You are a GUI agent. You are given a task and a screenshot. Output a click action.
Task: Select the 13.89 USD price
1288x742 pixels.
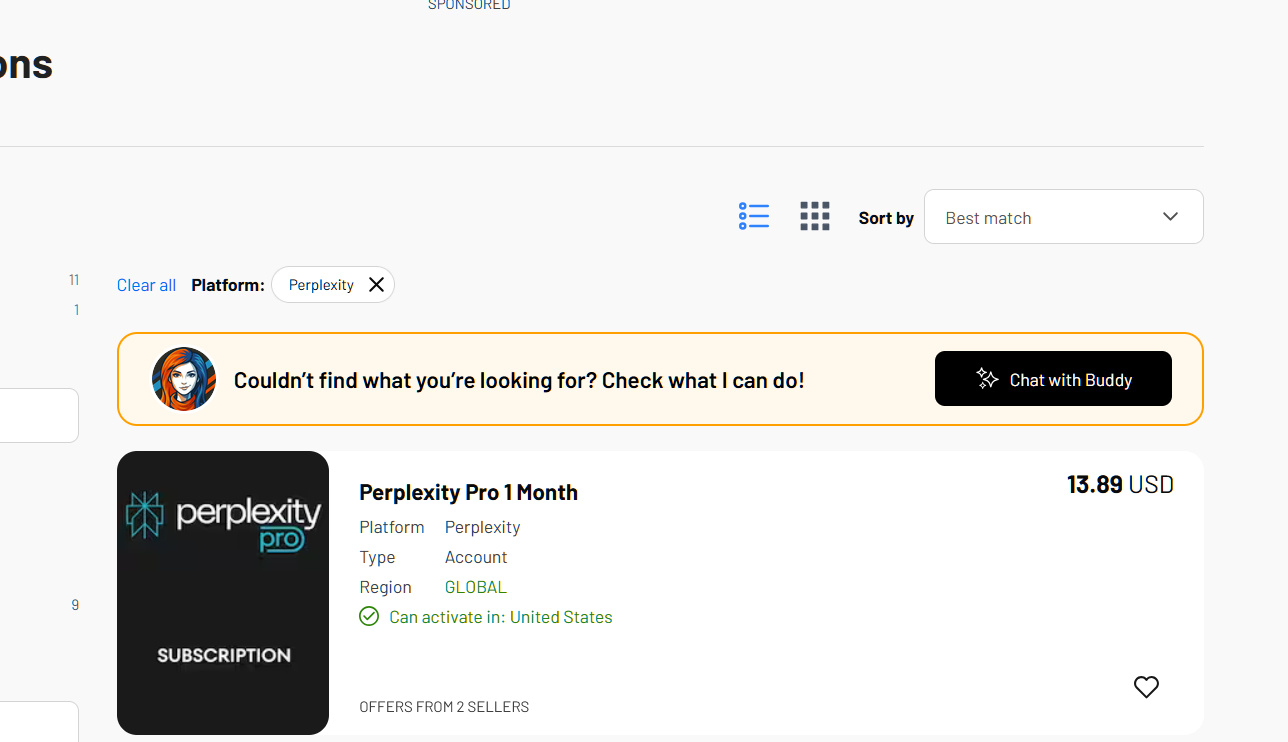pyautogui.click(x=1120, y=484)
